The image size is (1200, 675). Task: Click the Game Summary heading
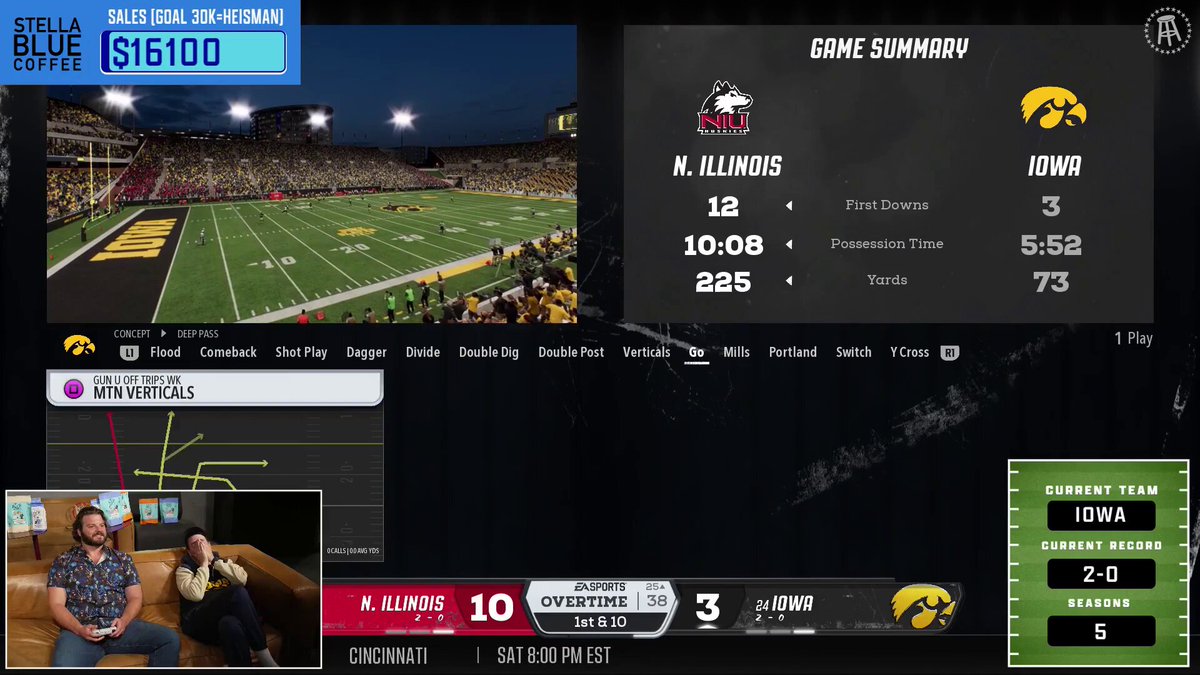tap(889, 48)
